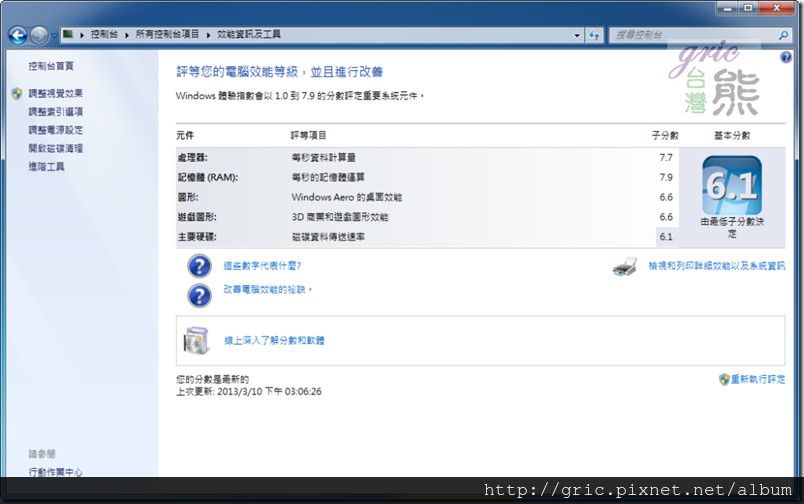The image size is (804, 504).
Task: Open 進階工具 in the sidebar
Action: [x=46, y=167]
